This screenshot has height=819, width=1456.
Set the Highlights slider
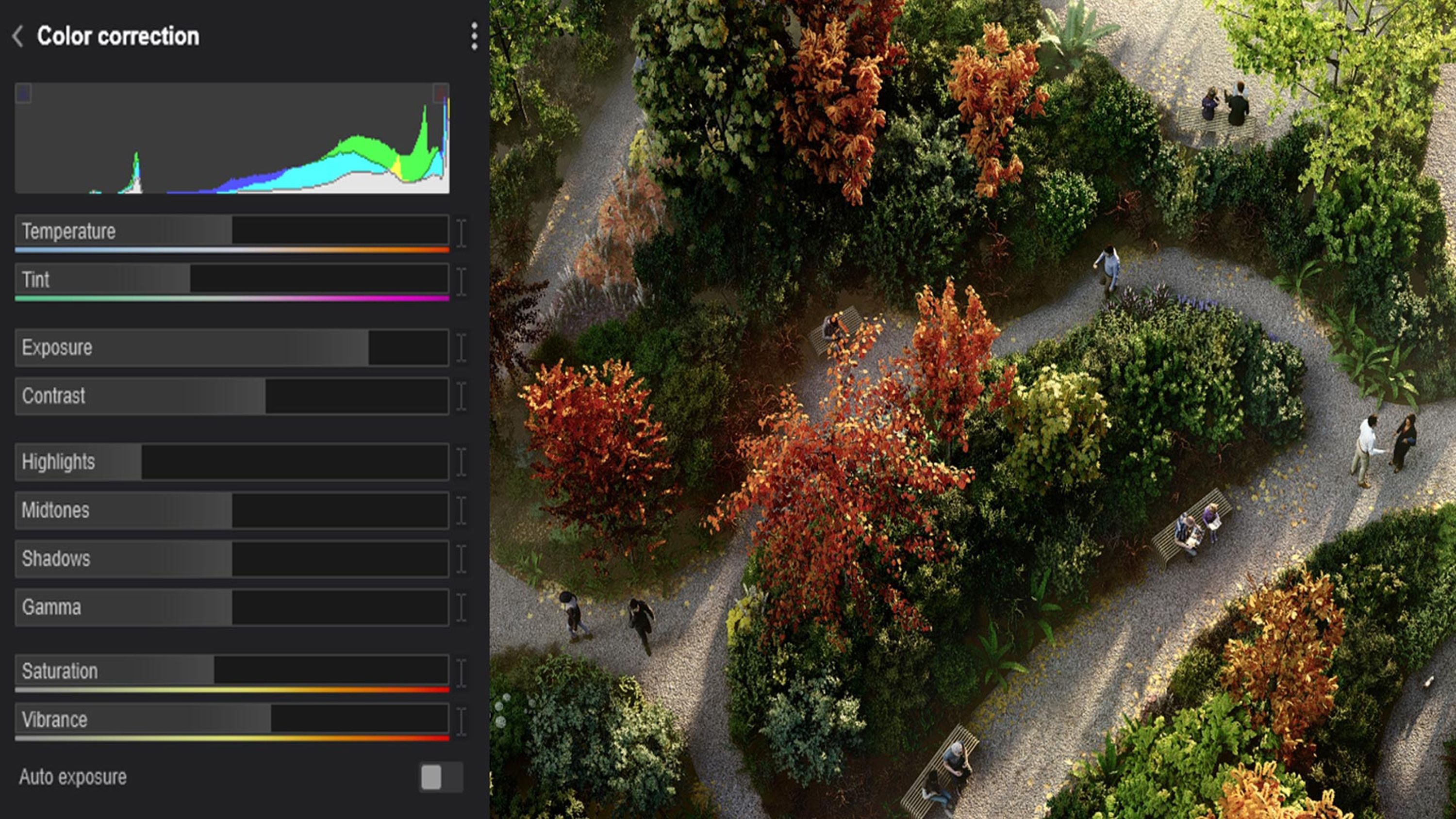coord(232,462)
